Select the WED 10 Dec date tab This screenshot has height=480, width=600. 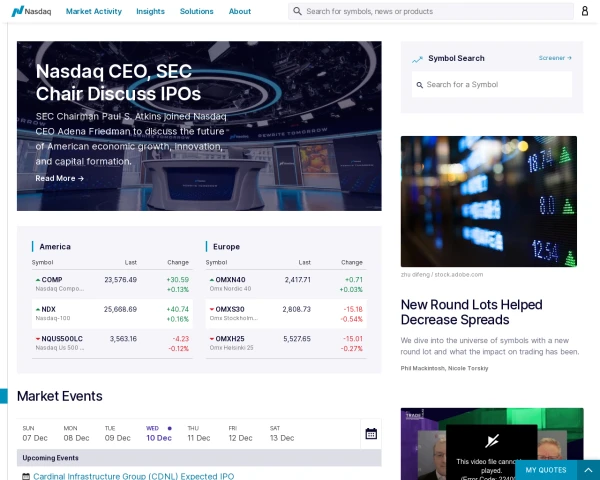pos(158,433)
